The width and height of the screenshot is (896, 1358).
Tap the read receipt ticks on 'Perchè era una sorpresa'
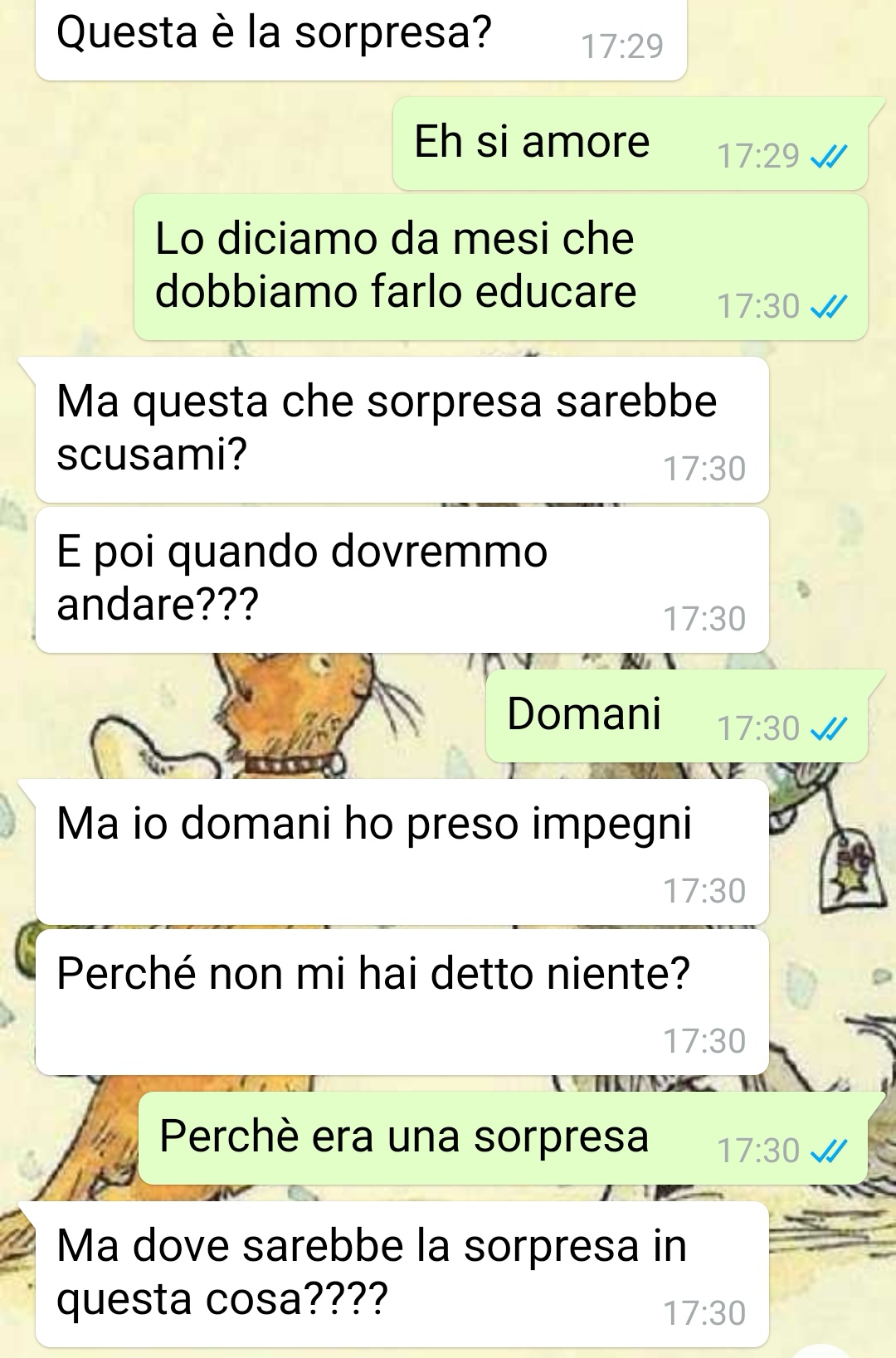[829, 1151]
